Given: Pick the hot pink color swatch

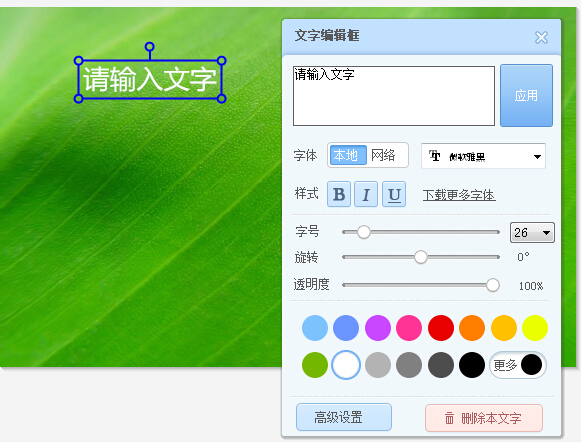Looking at the screenshot, I should pyautogui.click(x=409, y=328).
